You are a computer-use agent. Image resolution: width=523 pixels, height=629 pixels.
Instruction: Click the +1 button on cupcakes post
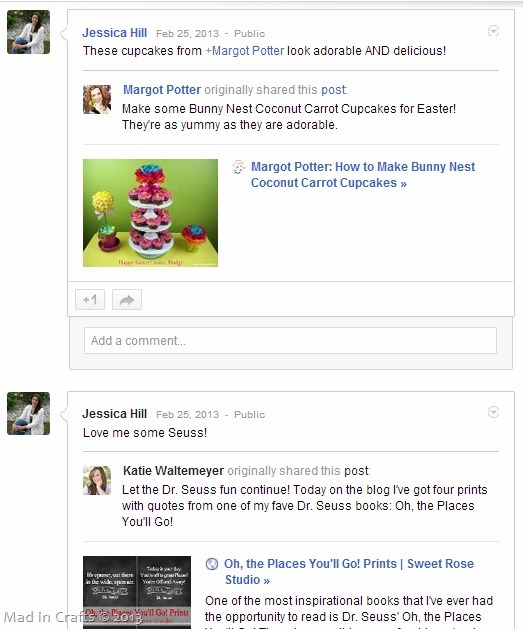90,300
